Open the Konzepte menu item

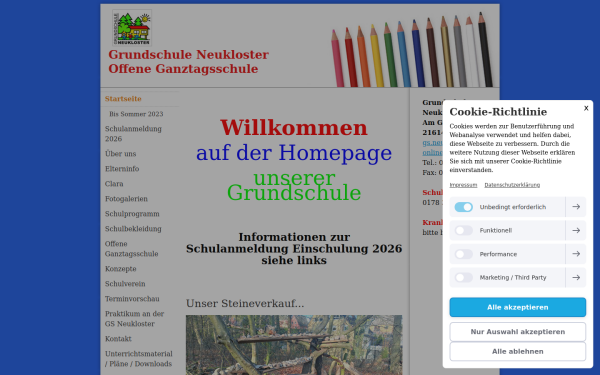pyautogui.click(x=121, y=269)
